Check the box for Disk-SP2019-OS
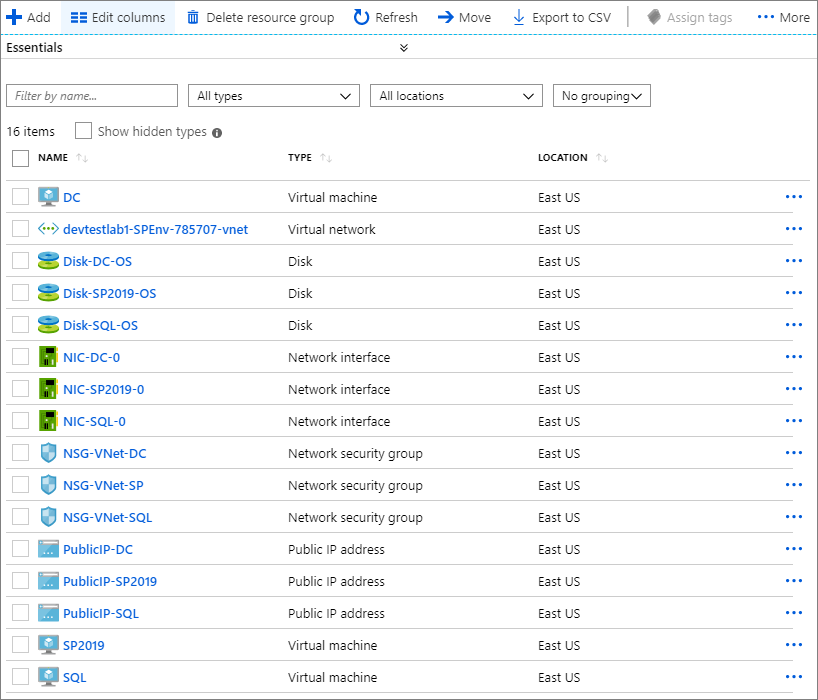The height and width of the screenshot is (700, 818). 20,292
